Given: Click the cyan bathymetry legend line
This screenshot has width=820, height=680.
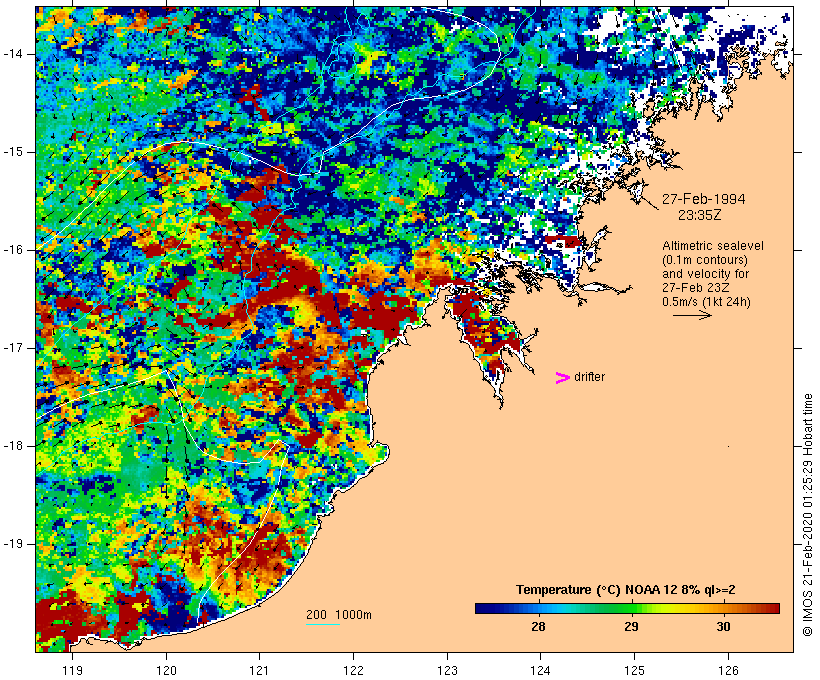Looking at the screenshot, I should coord(323,624).
